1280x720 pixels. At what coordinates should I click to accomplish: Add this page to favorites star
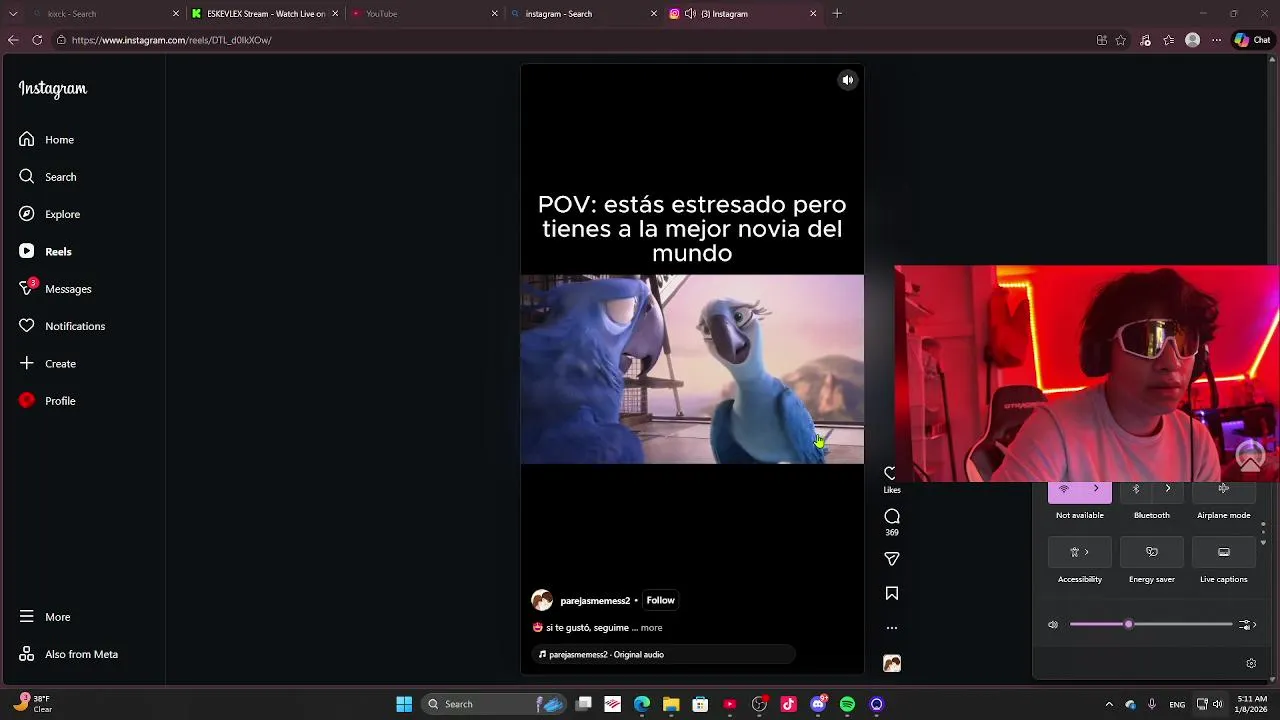click(1121, 40)
